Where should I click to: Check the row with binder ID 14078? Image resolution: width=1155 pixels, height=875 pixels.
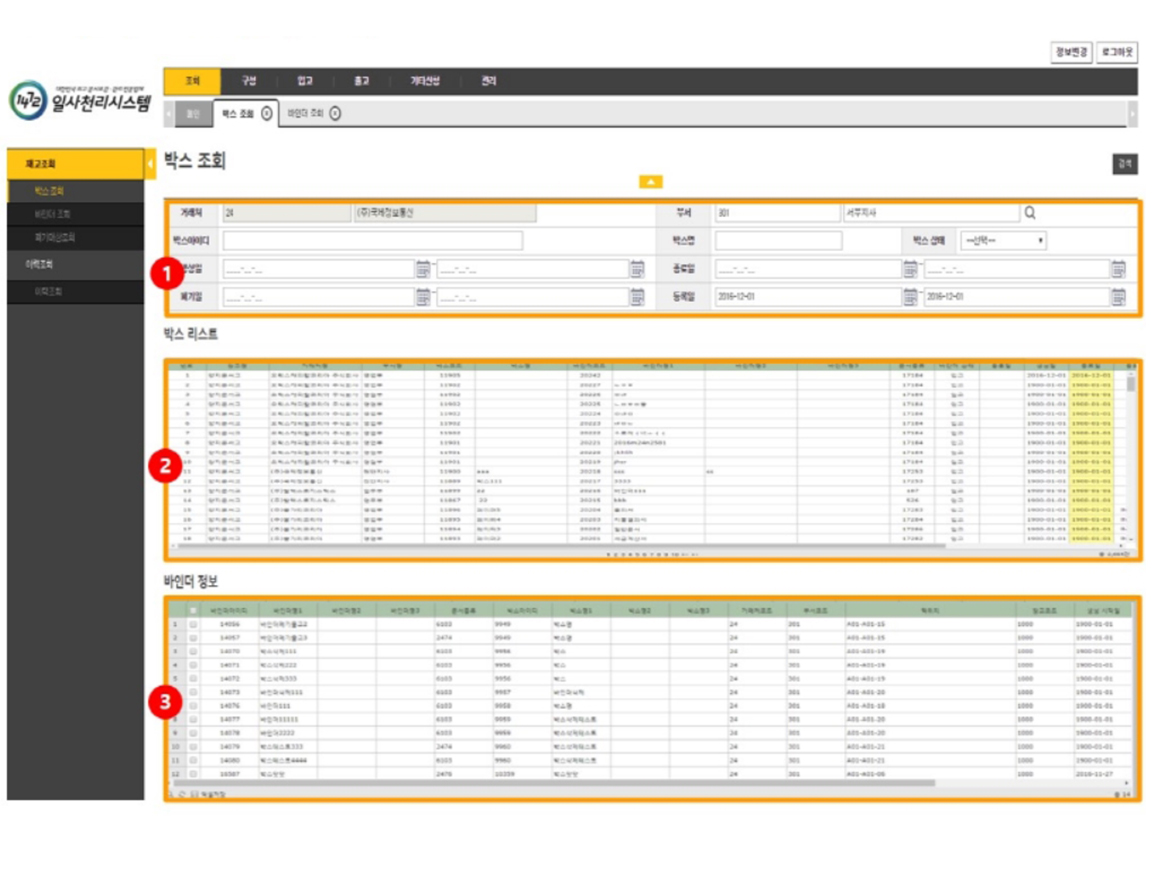pyautogui.click(x=193, y=734)
